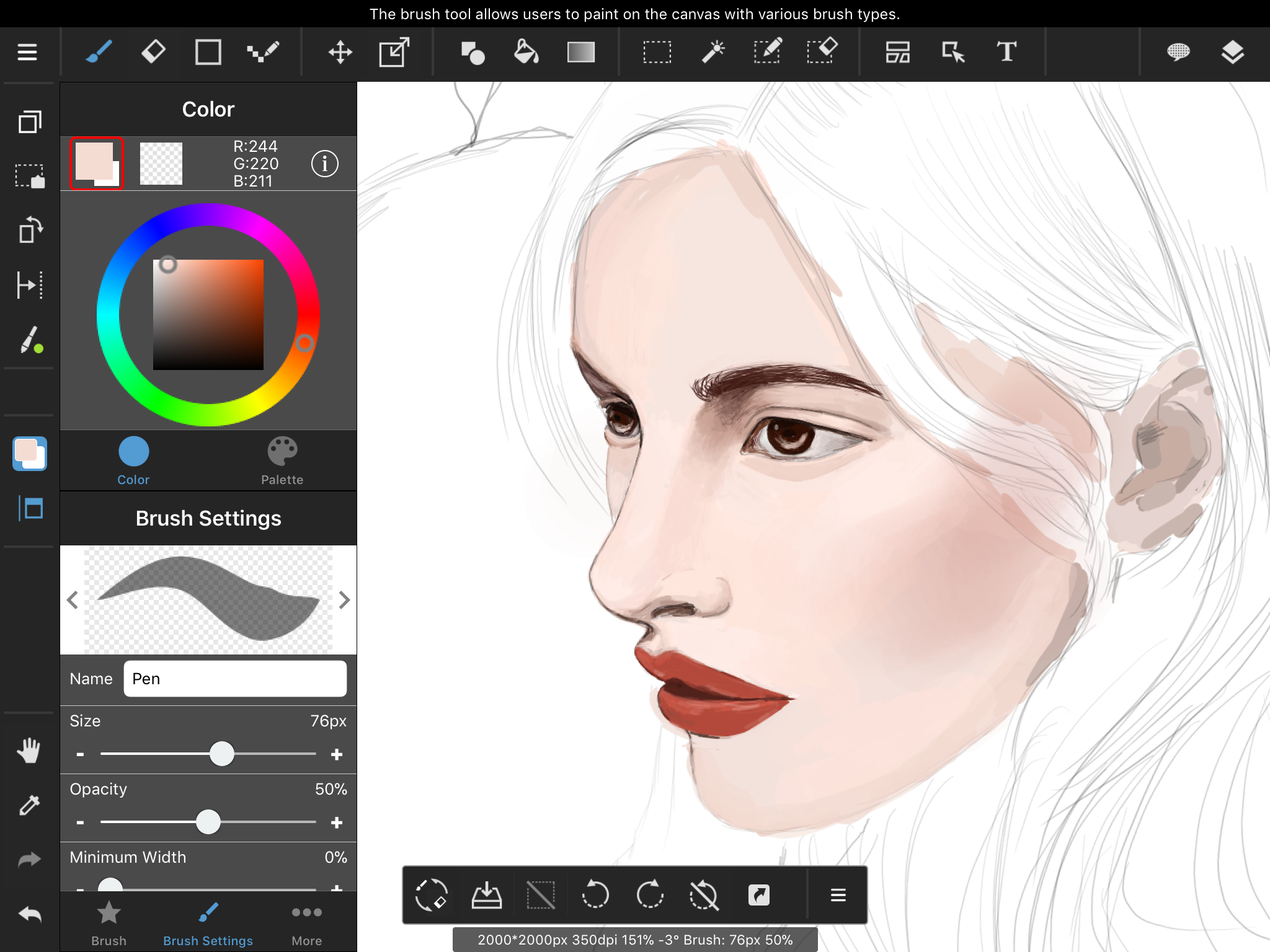Toggle the Hand pan tool
The height and width of the screenshot is (952, 1270).
[x=29, y=751]
